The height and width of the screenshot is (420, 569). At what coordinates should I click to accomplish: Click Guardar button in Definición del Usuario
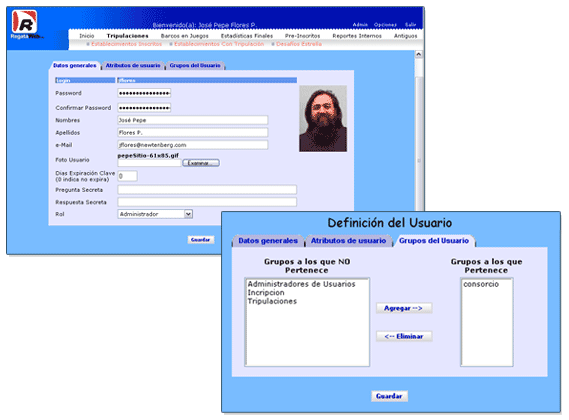389,396
